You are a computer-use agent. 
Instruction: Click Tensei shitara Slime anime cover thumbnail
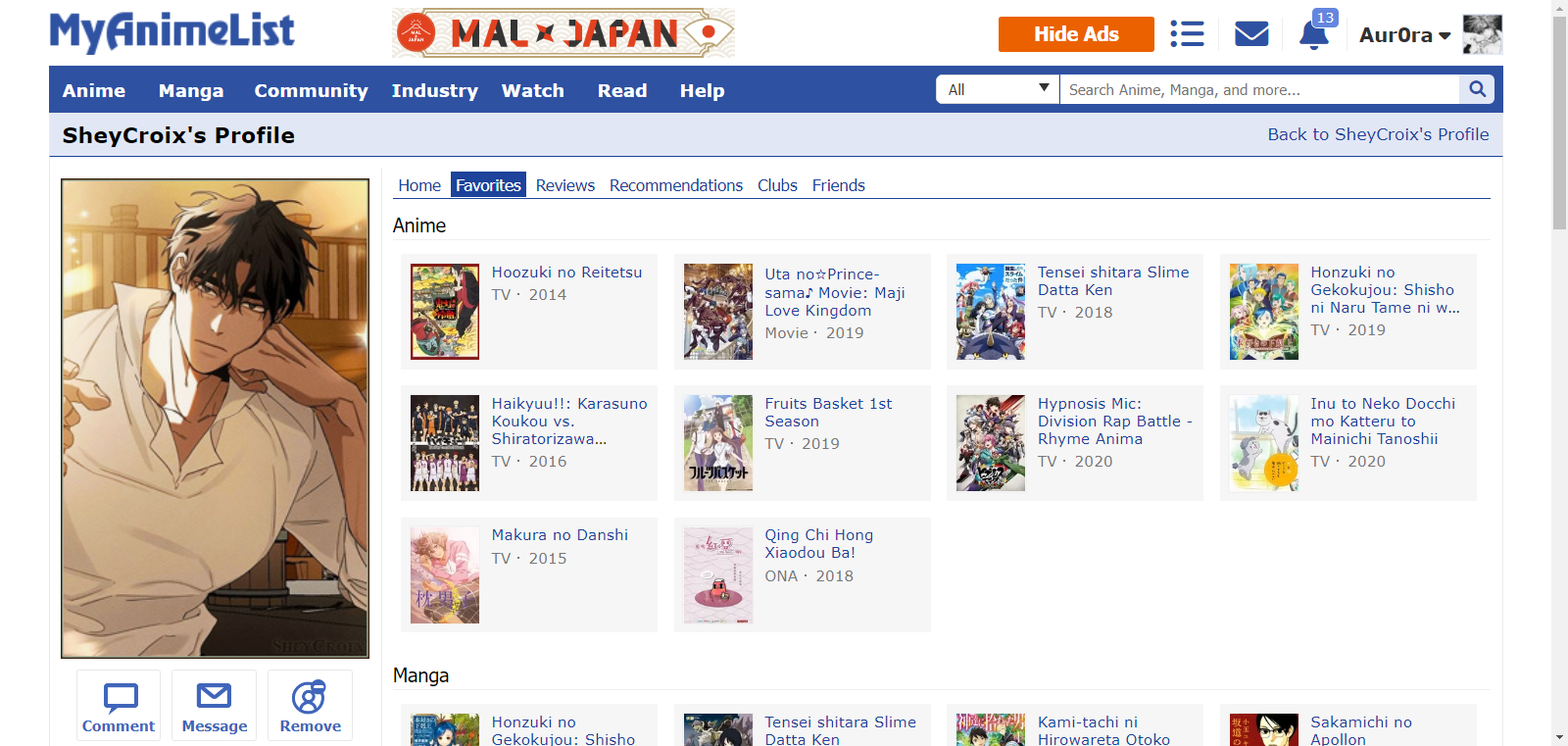pos(991,312)
